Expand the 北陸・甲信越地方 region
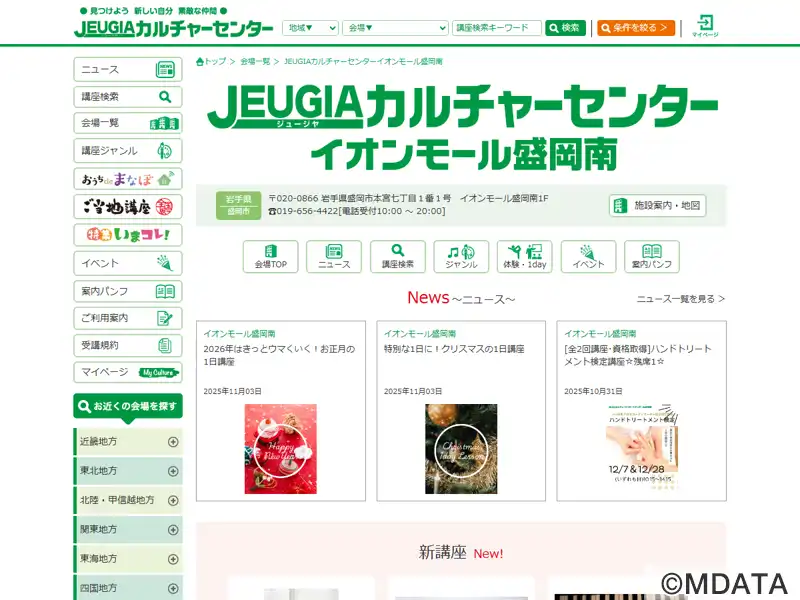The image size is (800, 600). coord(128,501)
